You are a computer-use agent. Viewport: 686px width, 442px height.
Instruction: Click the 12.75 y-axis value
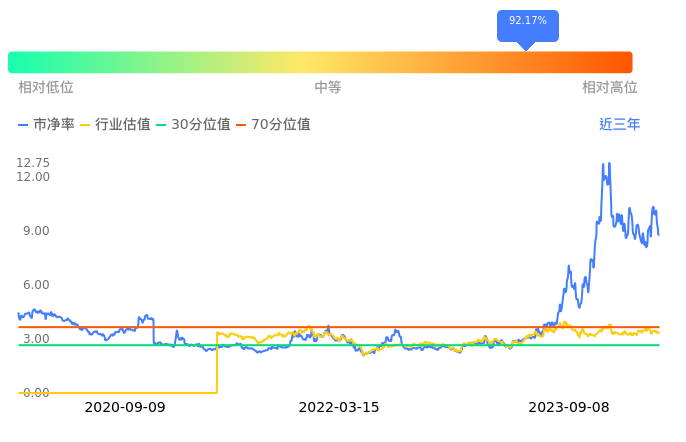coord(33,163)
